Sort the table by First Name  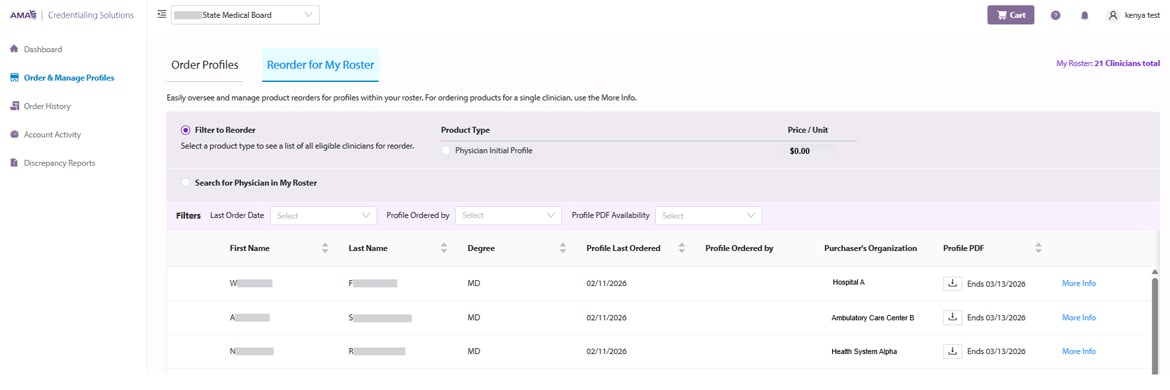coord(325,248)
